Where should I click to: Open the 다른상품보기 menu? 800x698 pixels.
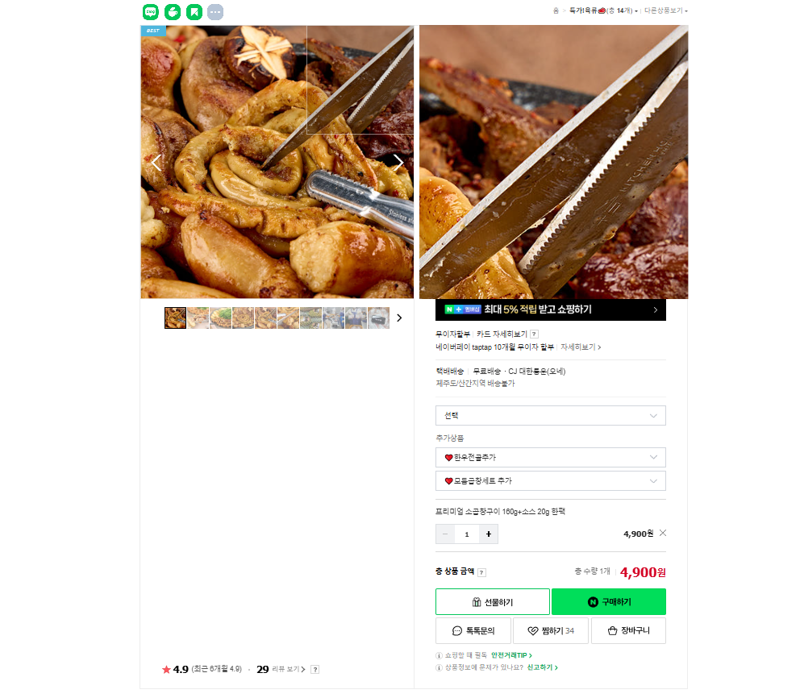point(665,11)
